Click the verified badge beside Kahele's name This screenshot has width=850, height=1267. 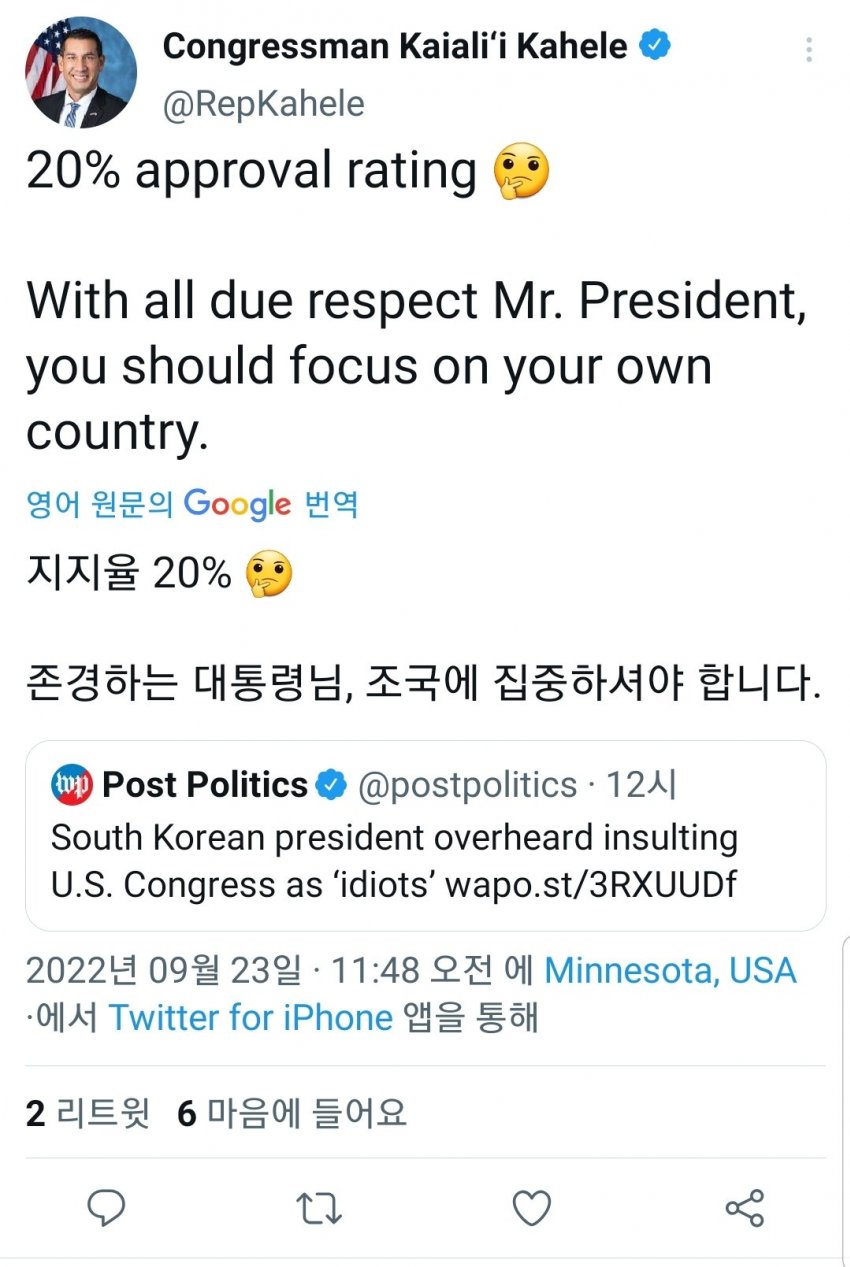655,46
